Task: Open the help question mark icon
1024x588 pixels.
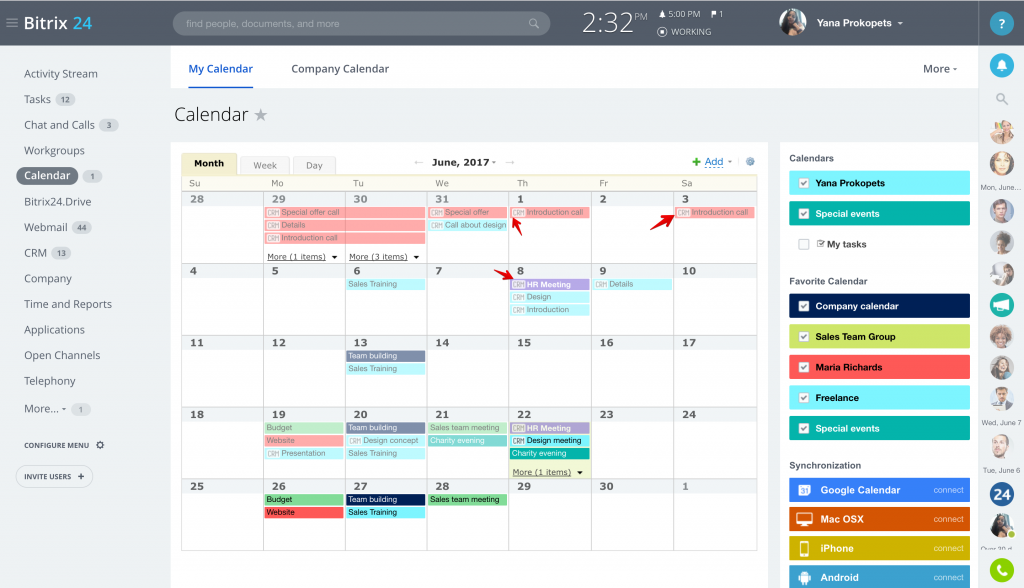Action: pyautogui.click(x=1001, y=24)
